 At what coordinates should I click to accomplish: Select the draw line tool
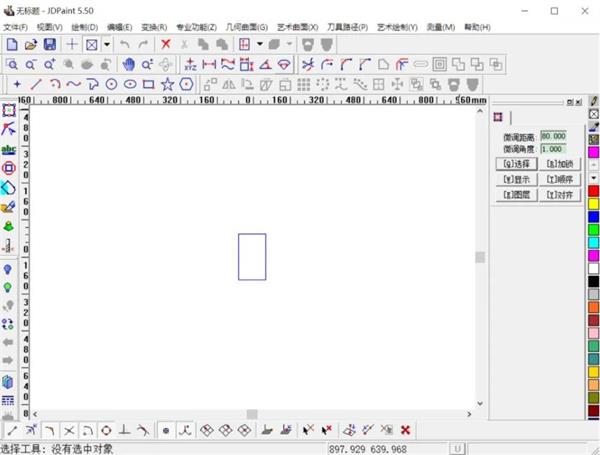point(36,84)
